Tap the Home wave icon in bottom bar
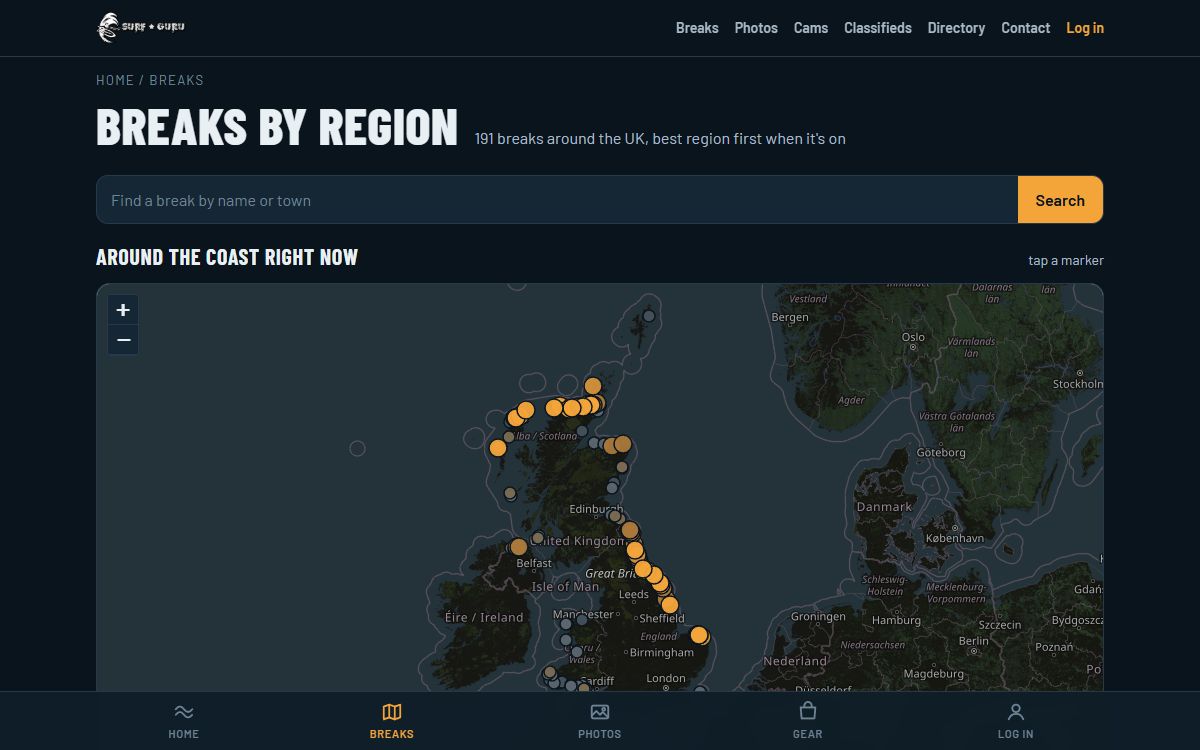 click(184, 712)
